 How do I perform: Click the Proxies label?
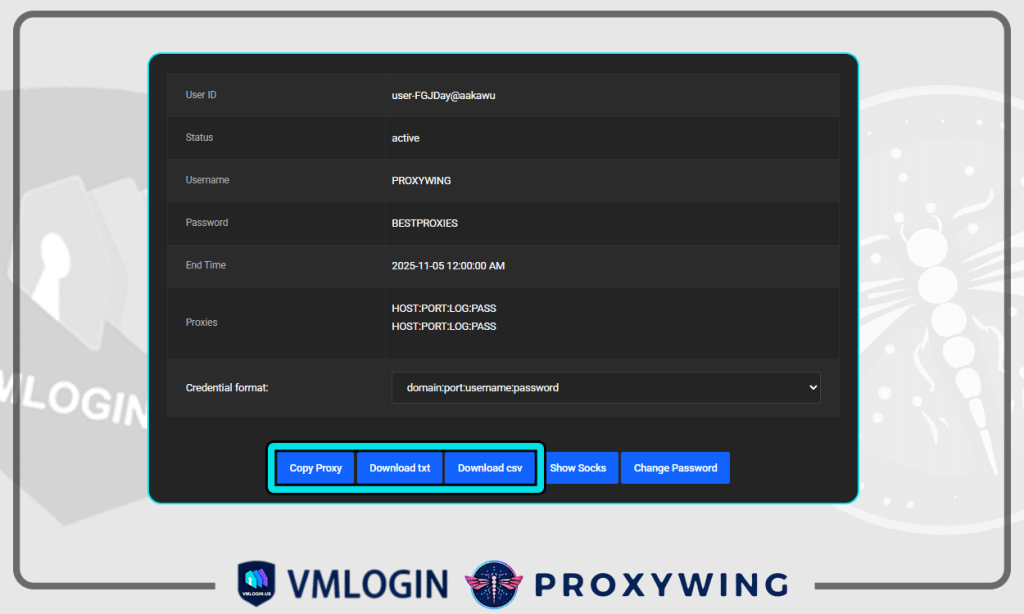201,322
